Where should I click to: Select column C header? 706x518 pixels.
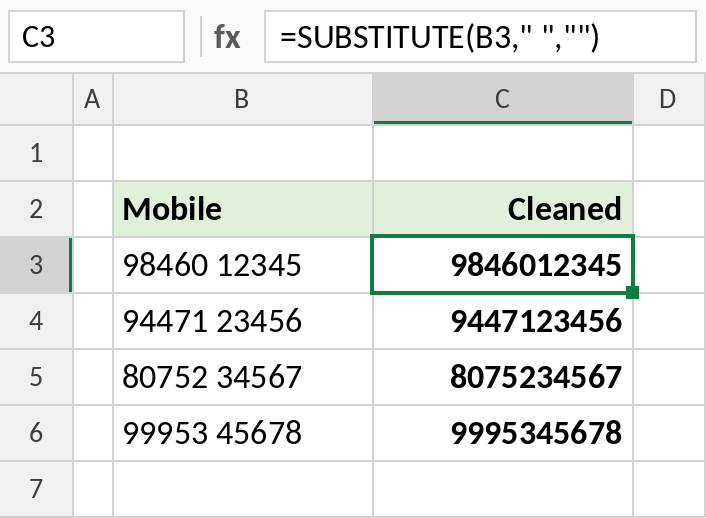click(x=503, y=99)
